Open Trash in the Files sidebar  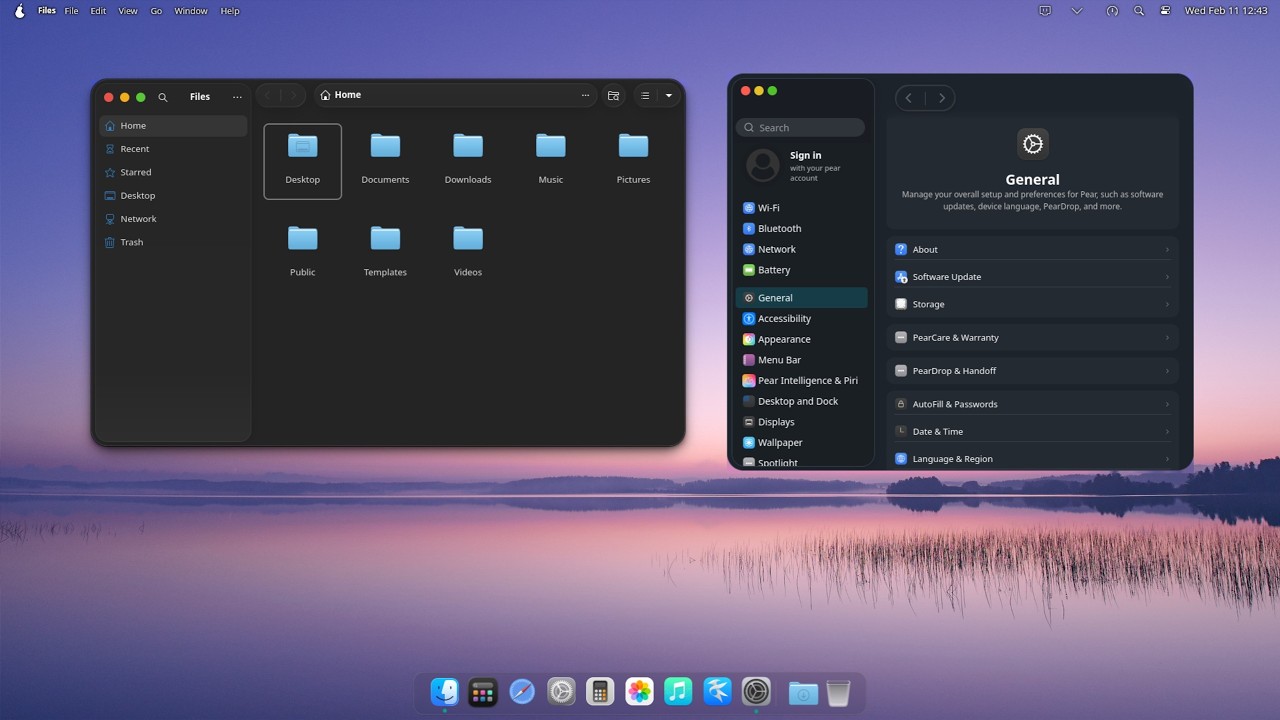pyautogui.click(x=173, y=242)
